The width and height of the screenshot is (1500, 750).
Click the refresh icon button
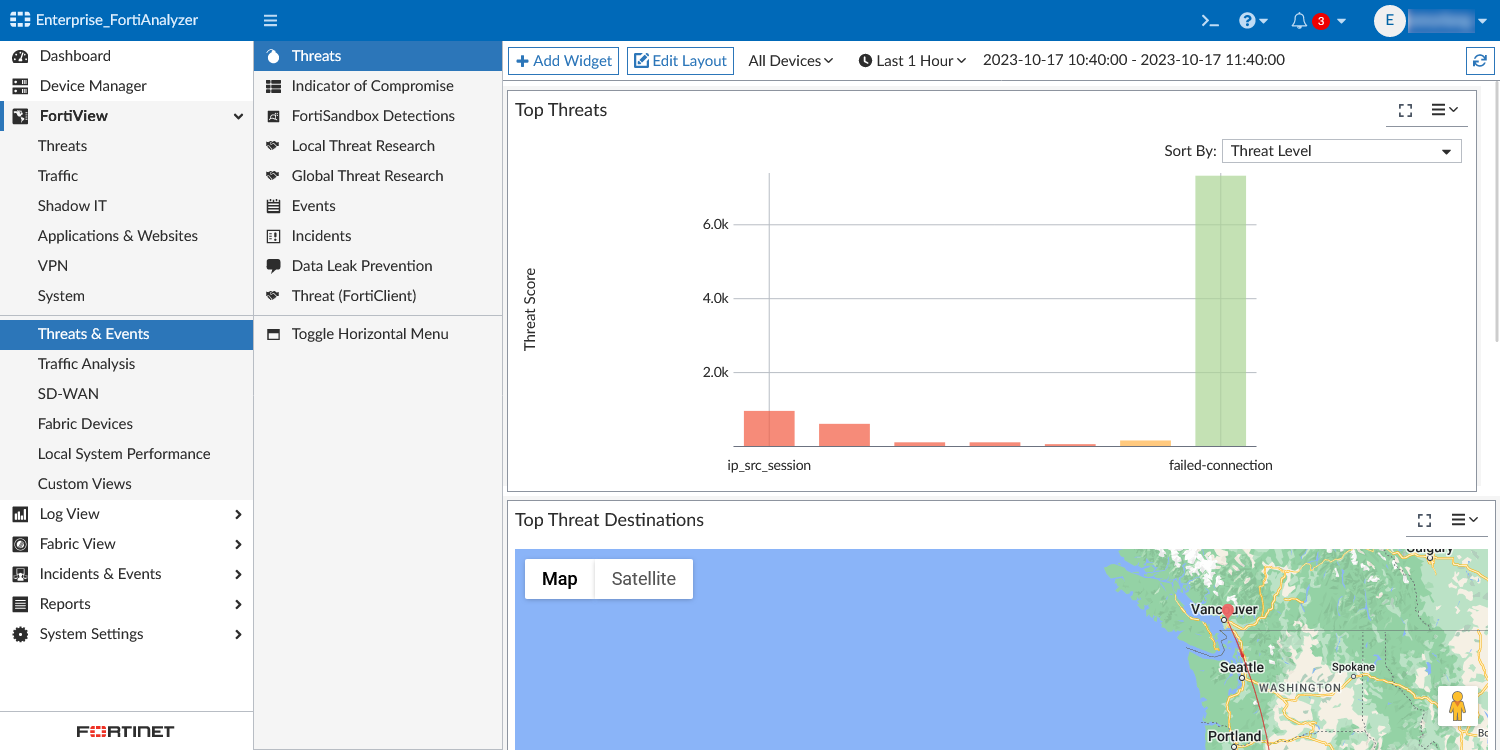1480,61
